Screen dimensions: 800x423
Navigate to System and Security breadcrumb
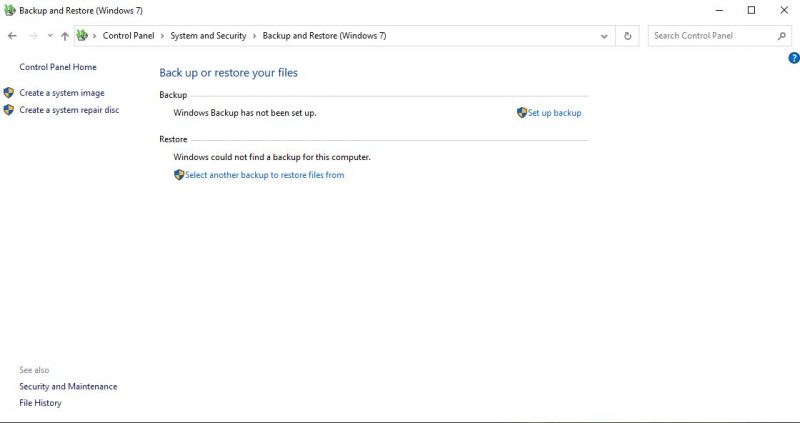pyautogui.click(x=208, y=36)
